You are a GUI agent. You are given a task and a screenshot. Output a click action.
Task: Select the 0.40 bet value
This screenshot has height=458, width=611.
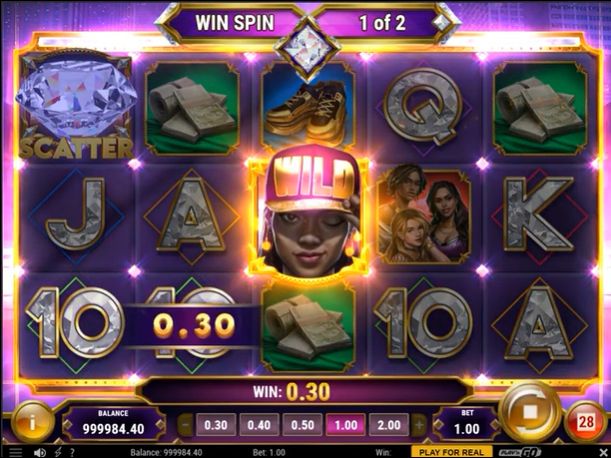[259, 424]
